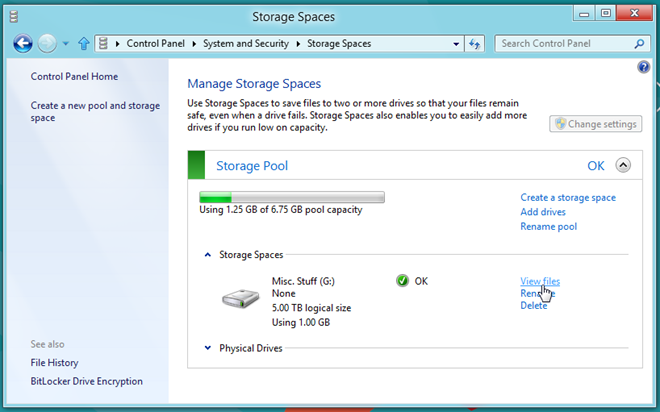Viewport: 660px width, 412px height.
Task: Click the Storage Spaces icon in title bar
Action: pos(13,16)
